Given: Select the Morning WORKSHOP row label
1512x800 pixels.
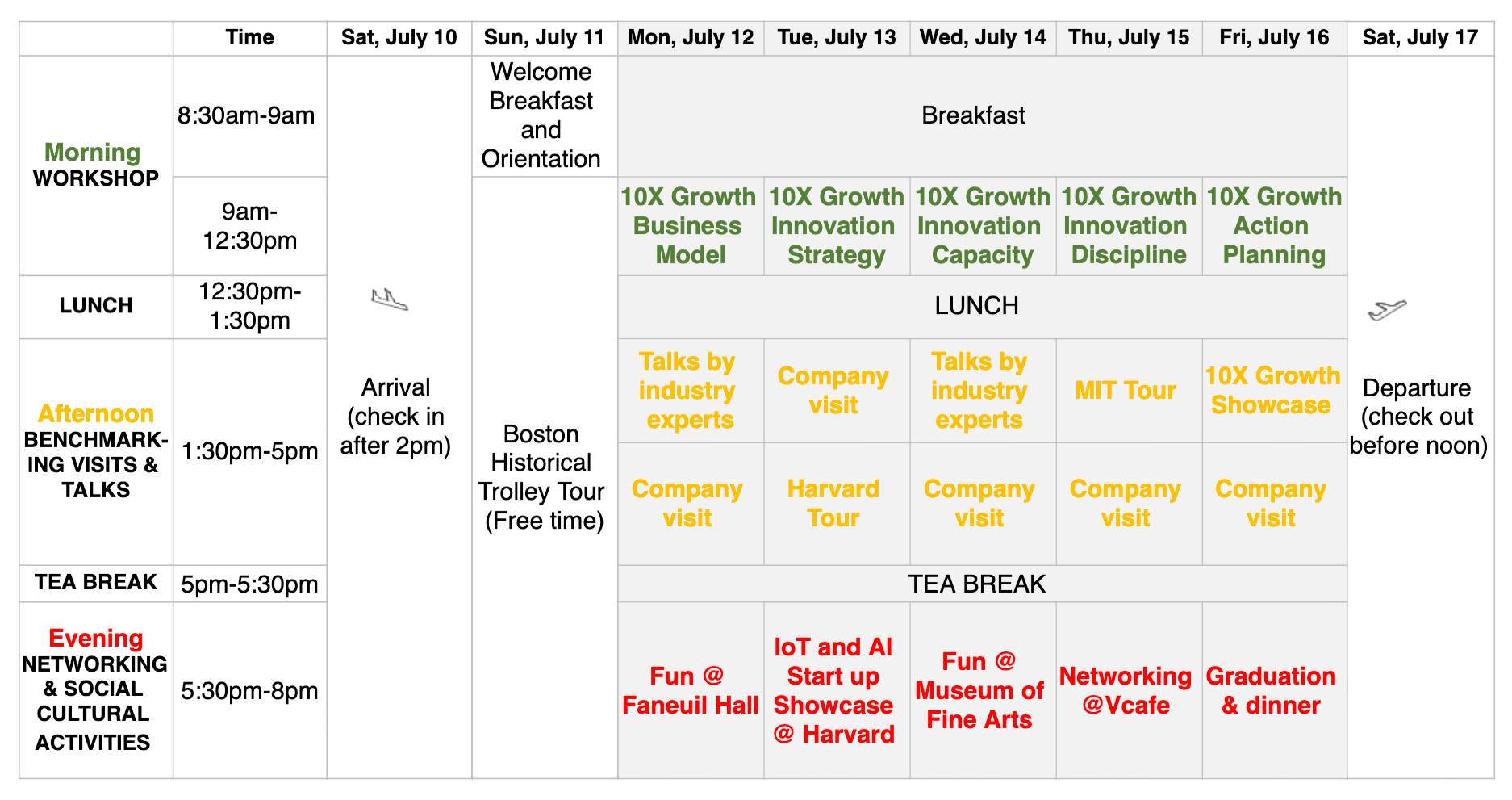Looking at the screenshot, I should 96,165.
